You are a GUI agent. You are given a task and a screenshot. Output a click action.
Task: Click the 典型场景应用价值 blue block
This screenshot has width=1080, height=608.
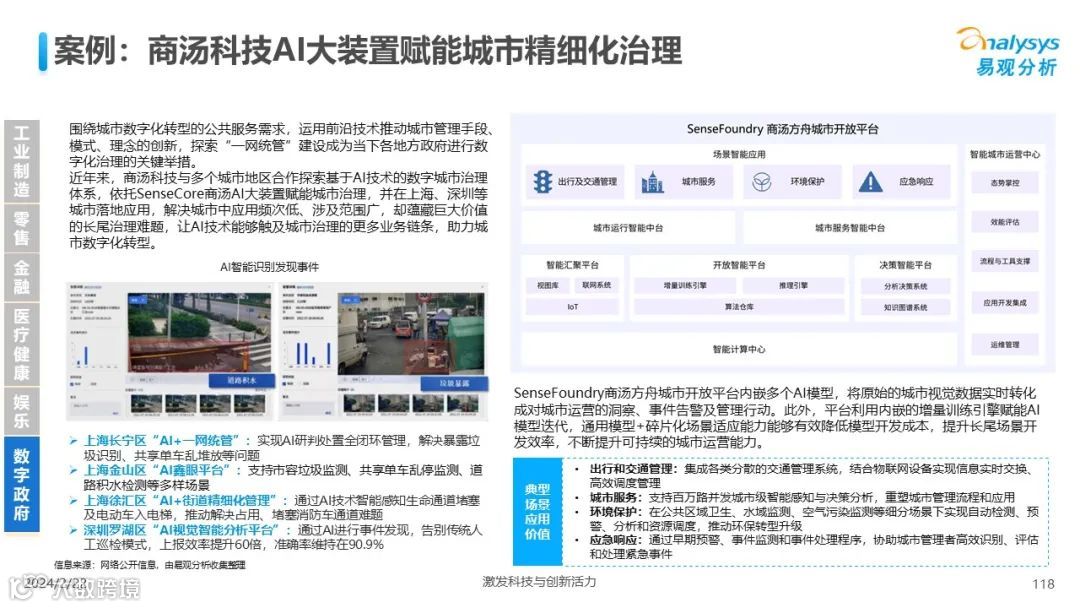537,512
